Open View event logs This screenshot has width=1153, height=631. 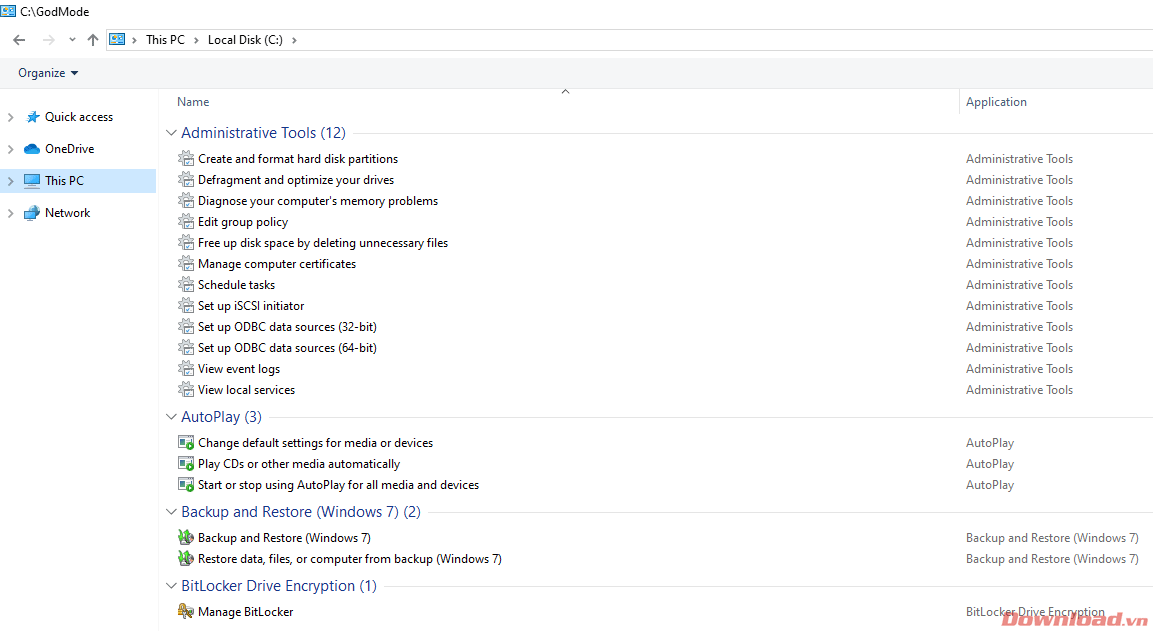[239, 369]
